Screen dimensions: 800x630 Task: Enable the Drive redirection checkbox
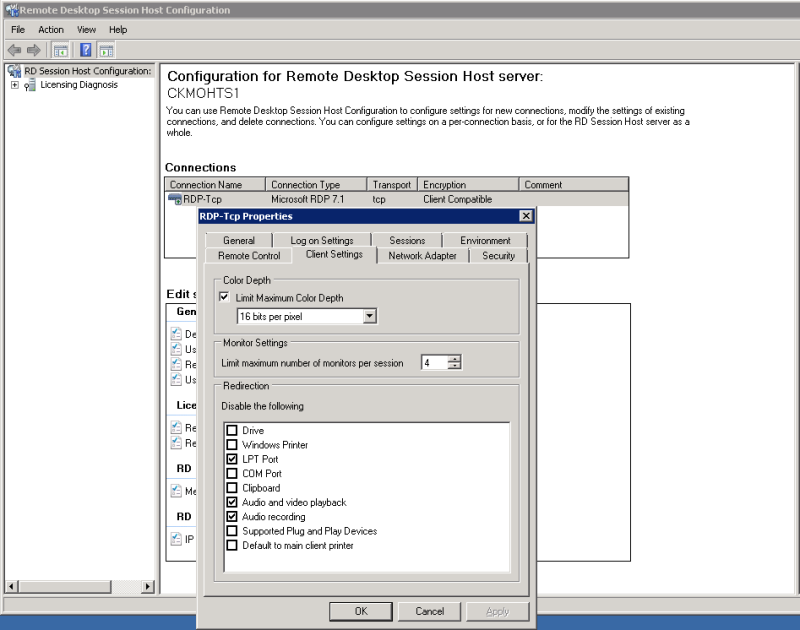pyautogui.click(x=232, y=431)
